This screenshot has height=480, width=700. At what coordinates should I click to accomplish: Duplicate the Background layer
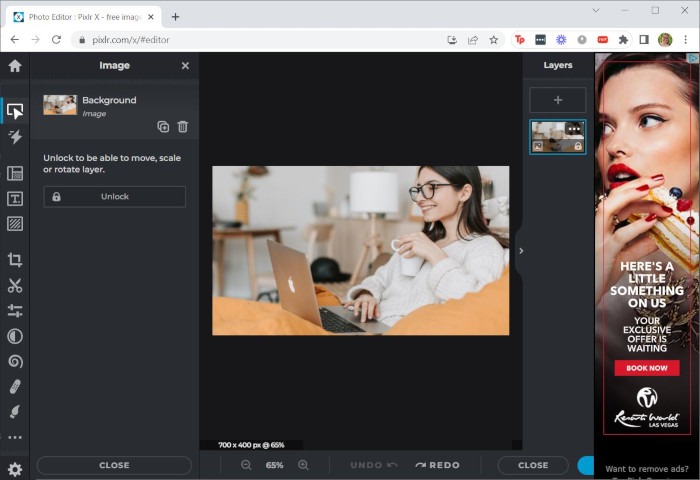coord(163,127)
